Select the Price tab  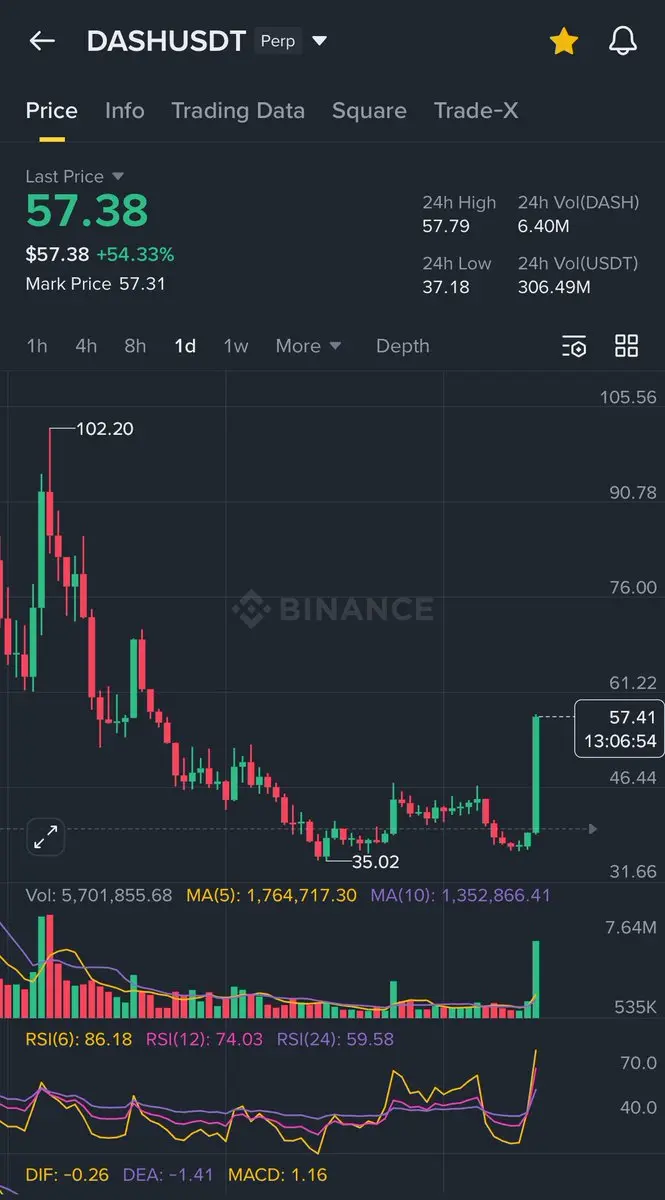tap(52, 111)
